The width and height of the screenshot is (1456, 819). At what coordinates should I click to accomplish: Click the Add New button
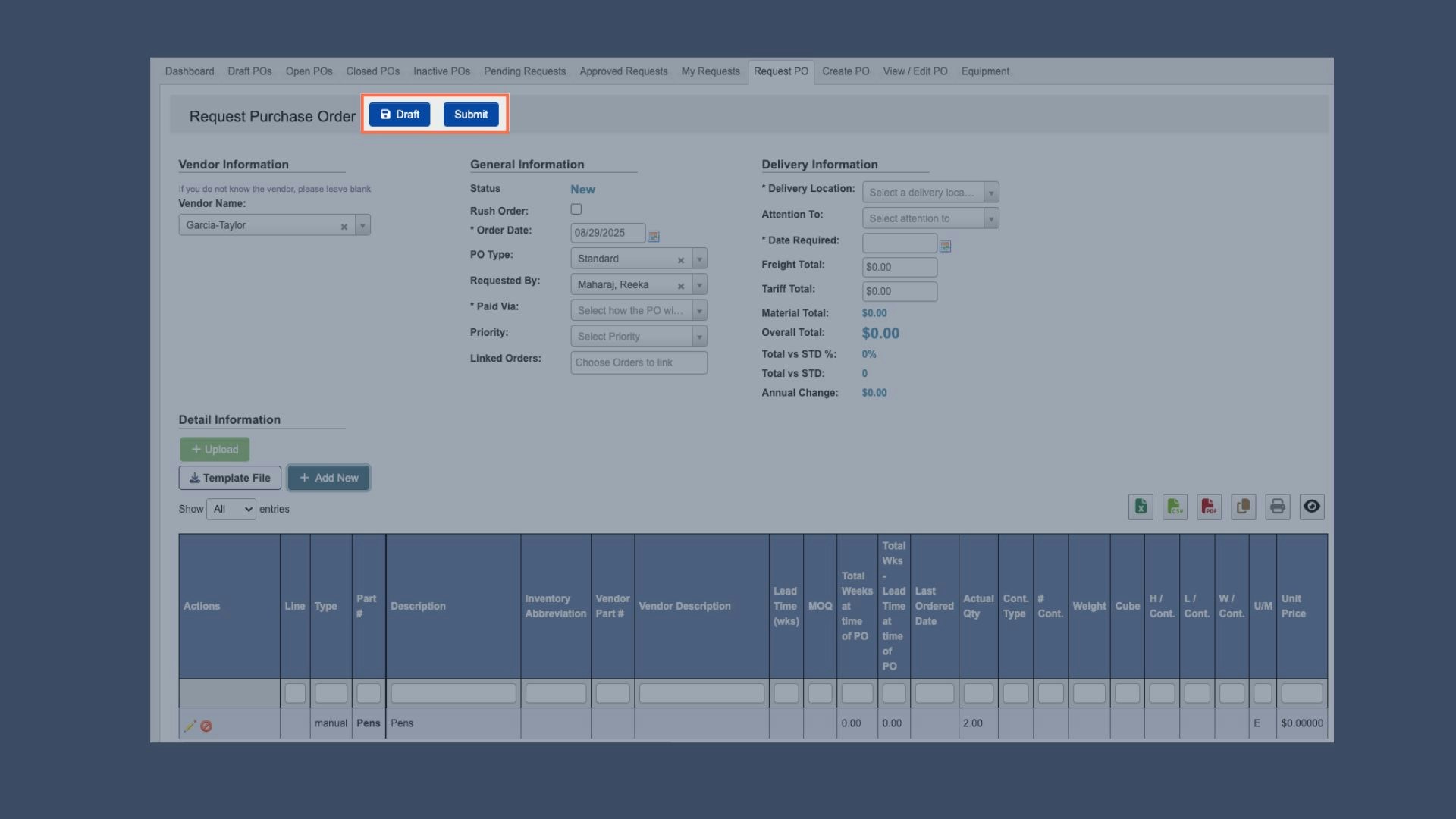coord(328,478)
